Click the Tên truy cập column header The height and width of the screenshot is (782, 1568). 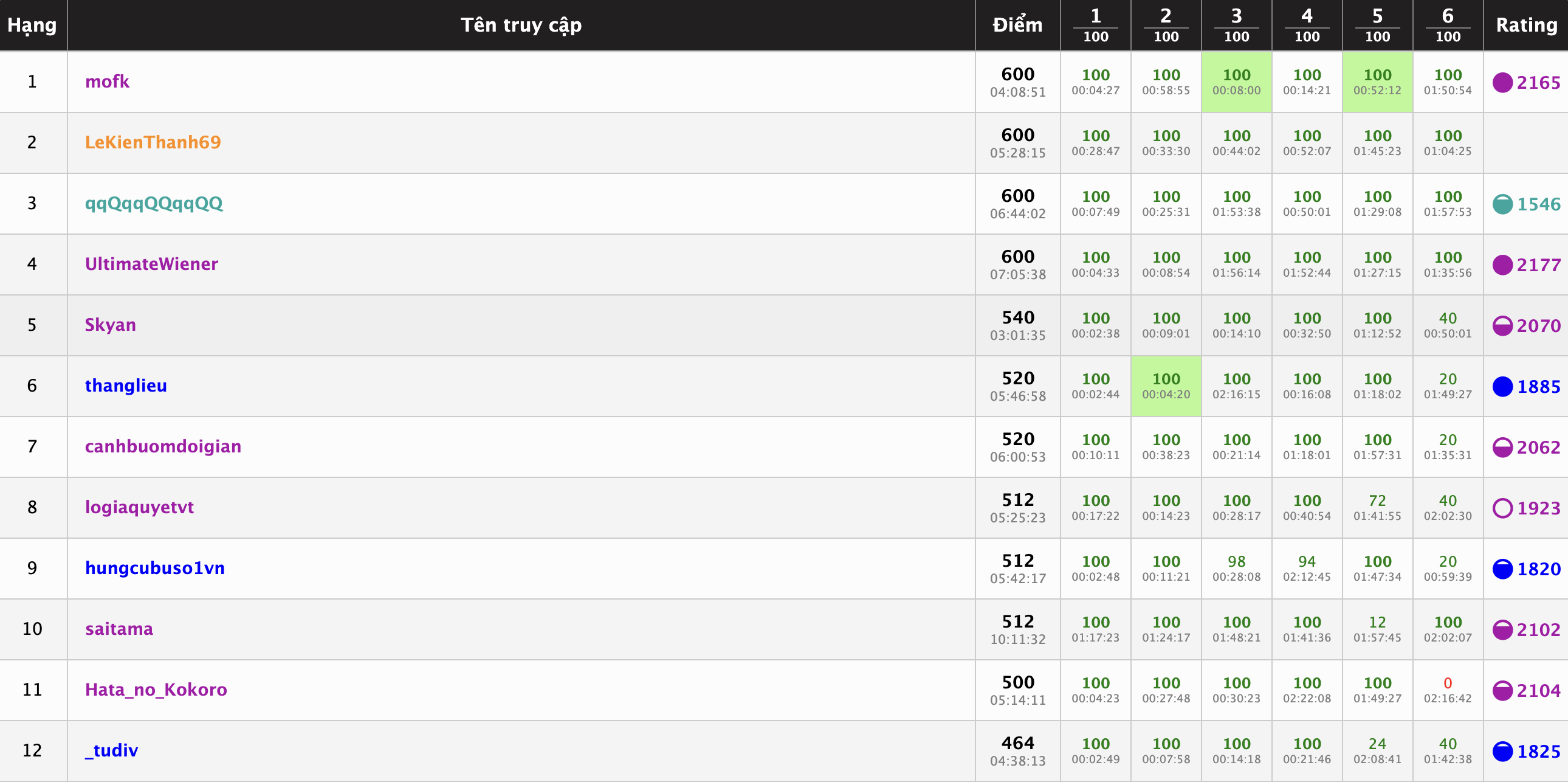click(521, 25)
